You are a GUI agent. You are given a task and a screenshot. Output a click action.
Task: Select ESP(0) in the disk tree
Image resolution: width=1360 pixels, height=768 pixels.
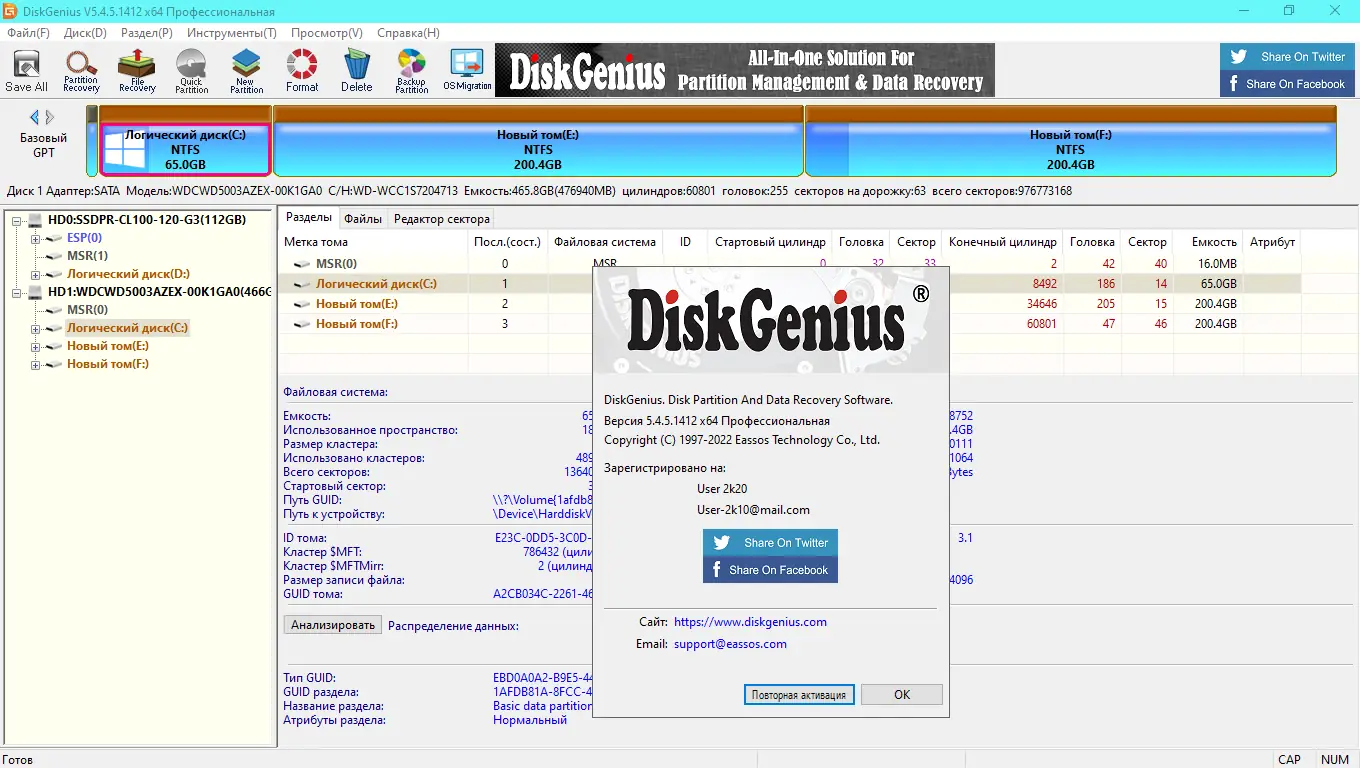(84, 238)
